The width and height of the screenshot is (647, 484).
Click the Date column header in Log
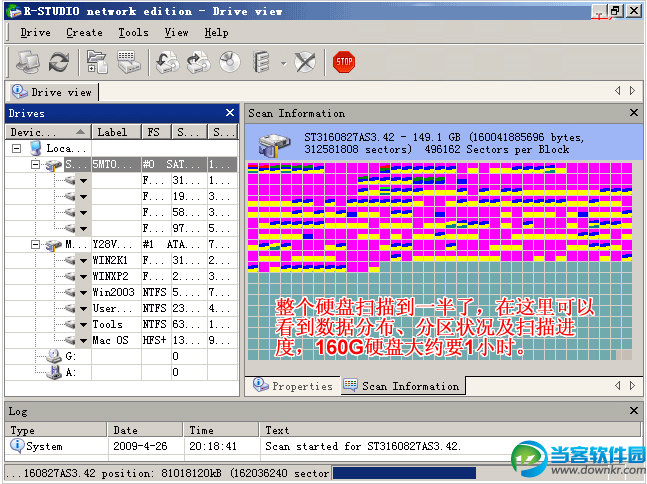pos(146,430)
